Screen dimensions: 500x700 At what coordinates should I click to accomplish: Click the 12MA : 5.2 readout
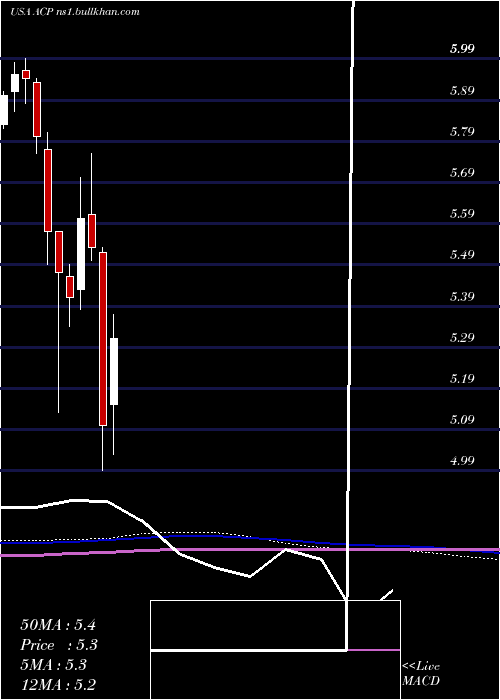pyautogui.click(x=58, y=685)
